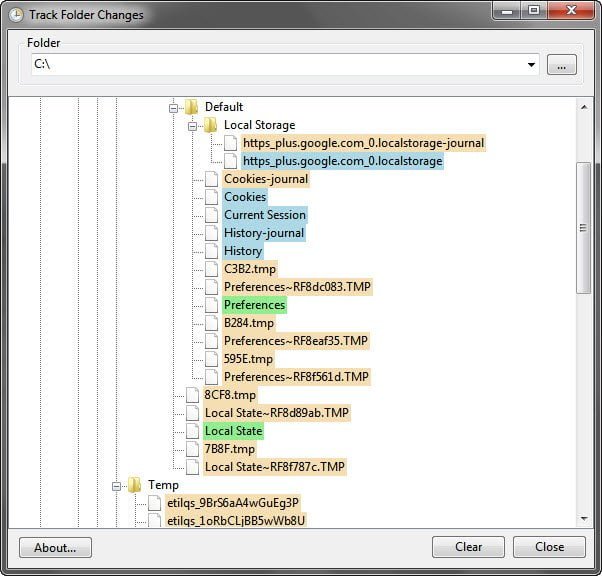This screenshot has height=576, width=602.
Task: Click the Clear button
Action: [x=468, y=547]
